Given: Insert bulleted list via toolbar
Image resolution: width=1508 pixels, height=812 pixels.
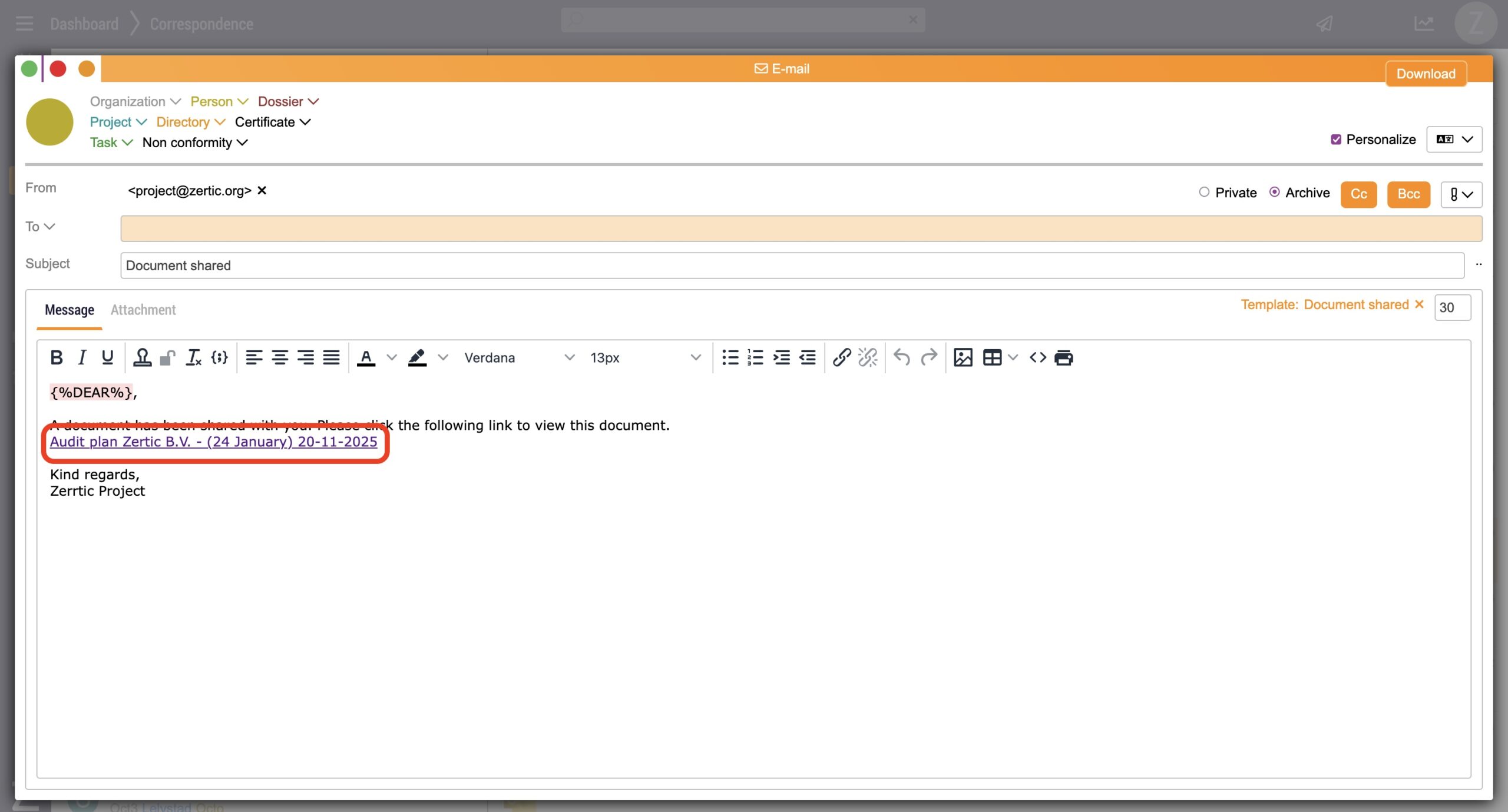Looking at the screenshot, I should click(730, 357).
